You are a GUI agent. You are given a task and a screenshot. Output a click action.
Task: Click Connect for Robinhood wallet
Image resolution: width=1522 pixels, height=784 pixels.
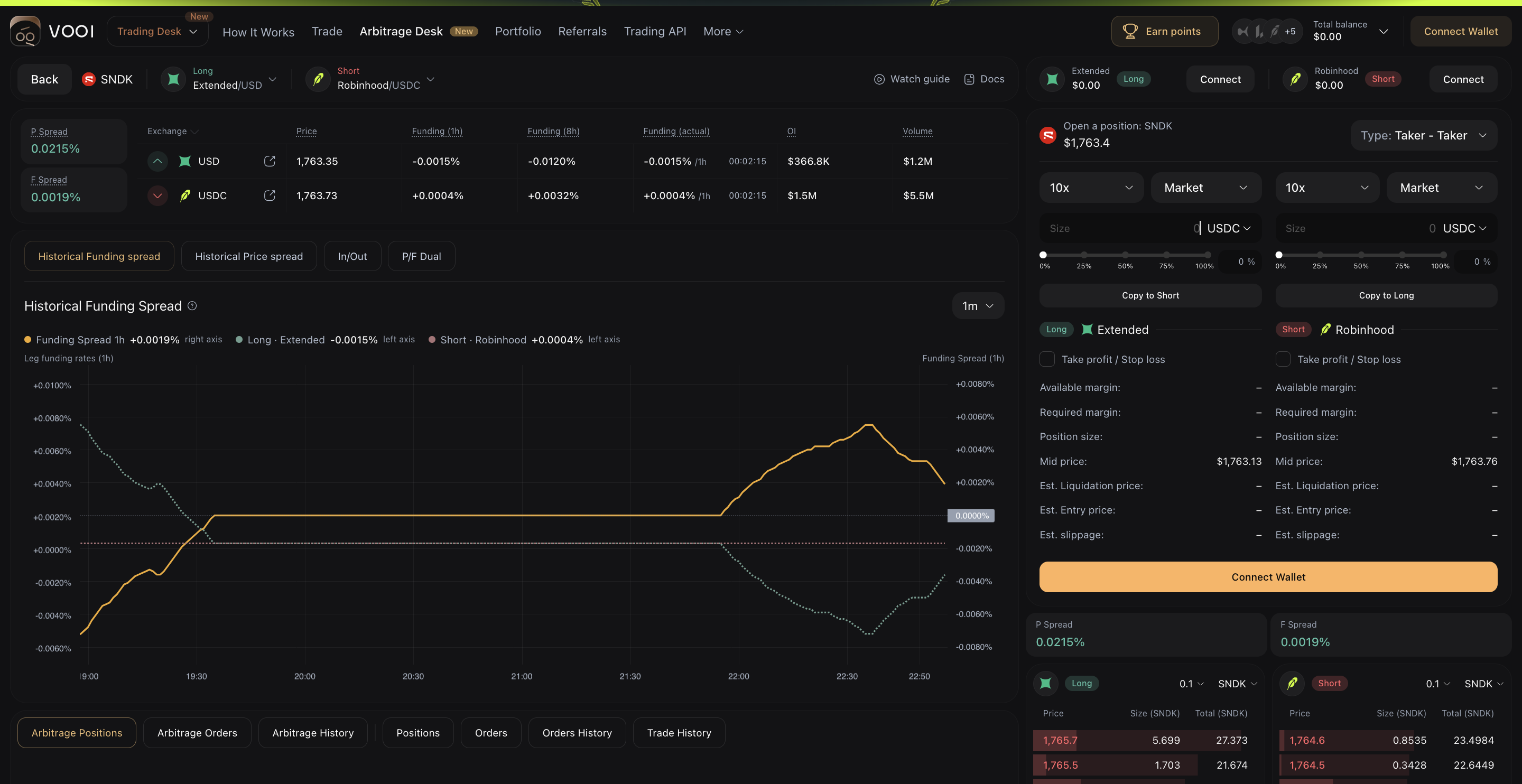tap(1463, 79)
